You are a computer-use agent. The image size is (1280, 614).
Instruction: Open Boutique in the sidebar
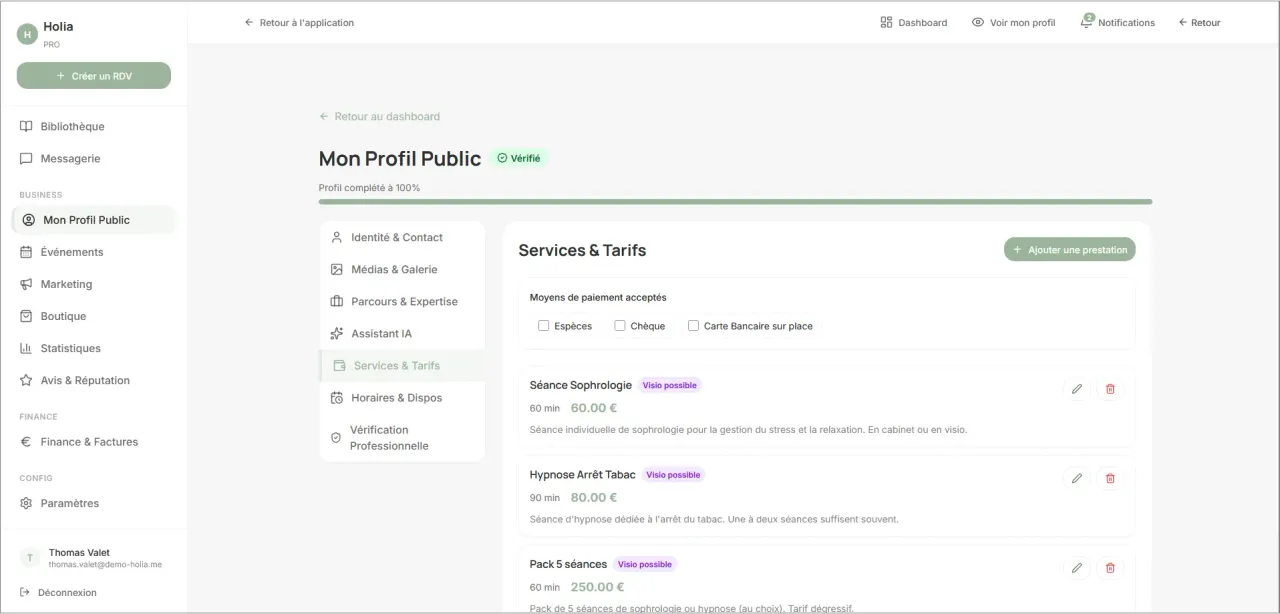(x=93, y=316)
